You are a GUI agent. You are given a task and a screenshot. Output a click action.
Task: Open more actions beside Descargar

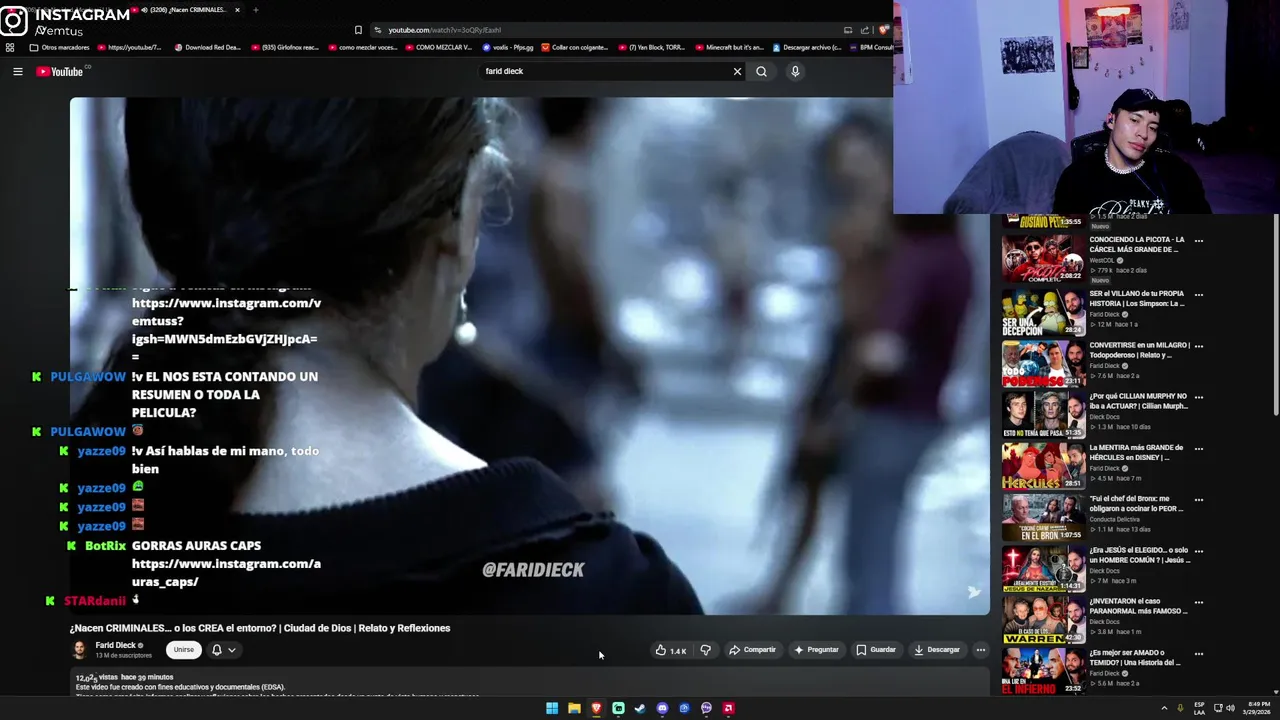click(980, 650)
